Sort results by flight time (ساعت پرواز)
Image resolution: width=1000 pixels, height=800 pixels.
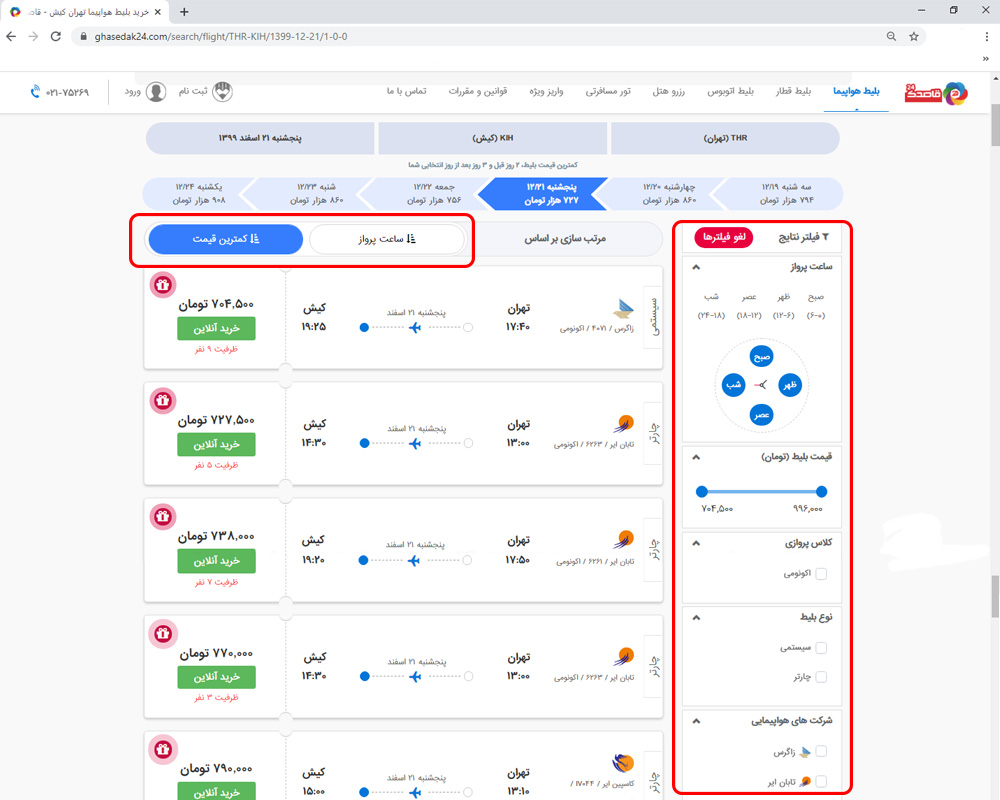click(387, 239)
